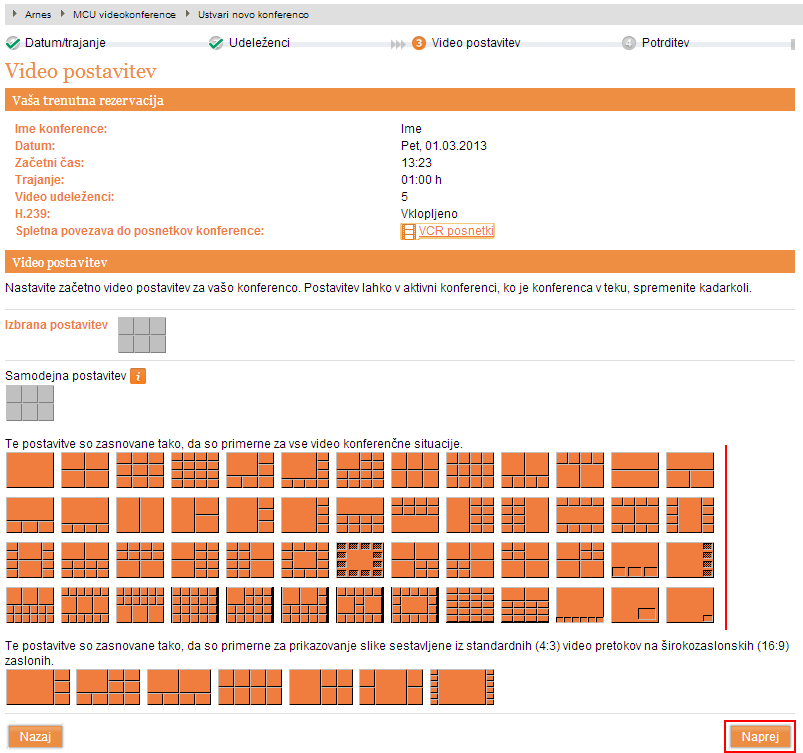This screenshot has width=803, height=753.
Task: Pick eight small panes left, large pane right
Action: coord(525,515)
